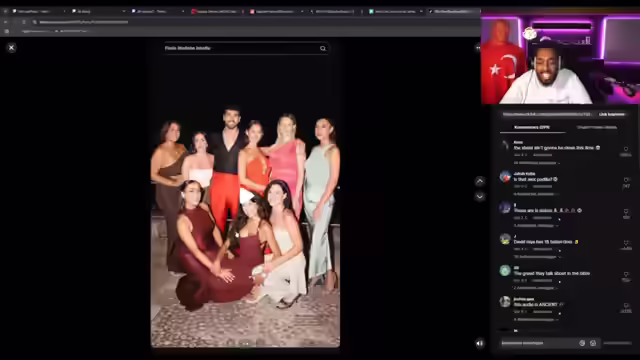This screenshot has width=640, height=360.
Task: Click the @ mention icon in comment box
Action: (x=582, y=343)
